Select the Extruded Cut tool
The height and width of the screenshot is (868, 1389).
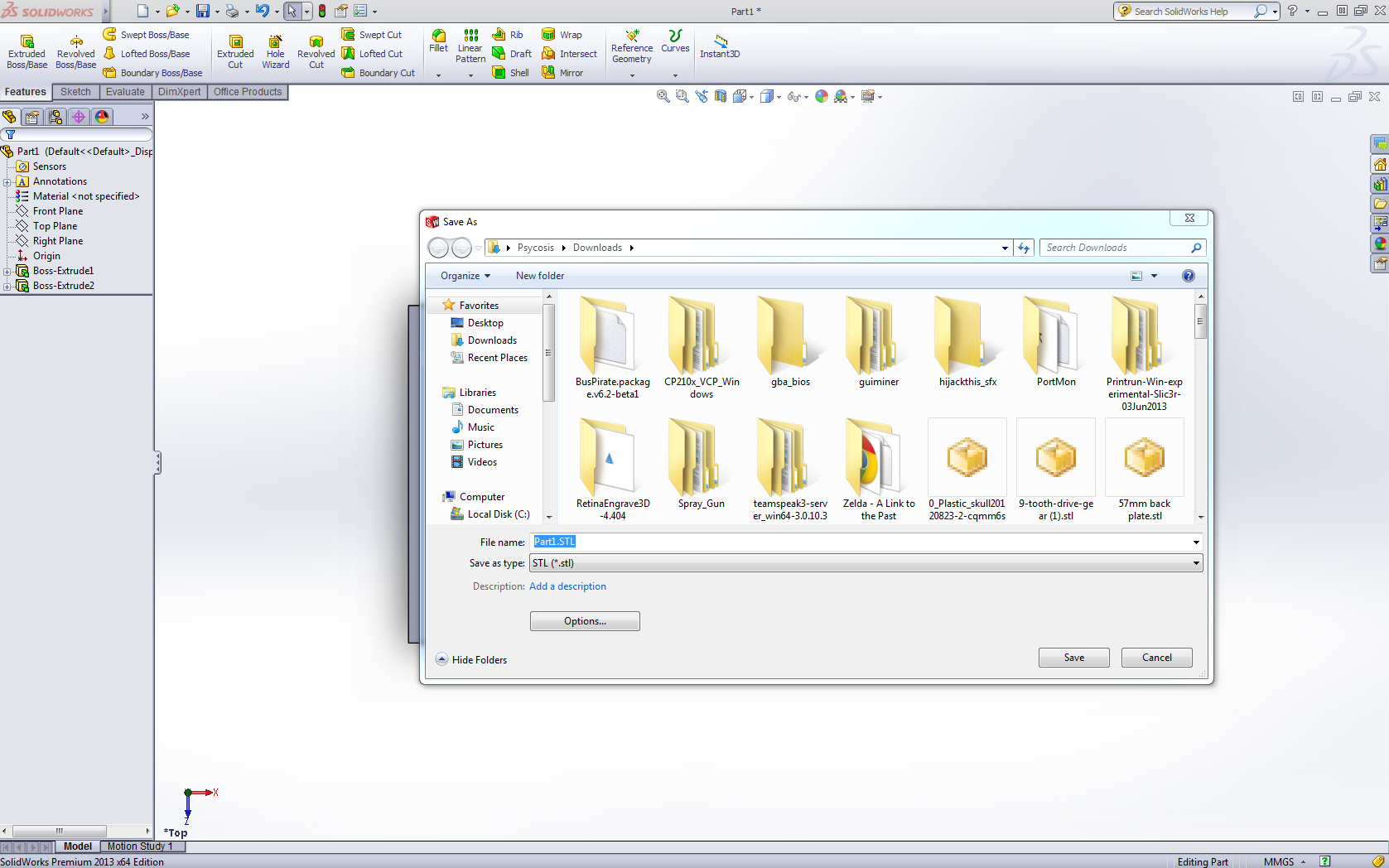pyautogui.click(x=235, y=51)
